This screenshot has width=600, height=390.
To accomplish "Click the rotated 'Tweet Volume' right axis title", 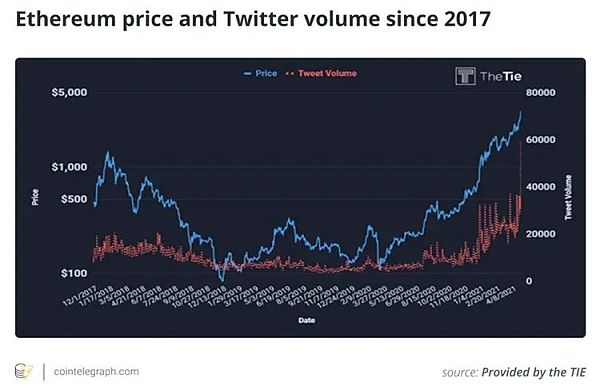I will (x=569, y=197).
